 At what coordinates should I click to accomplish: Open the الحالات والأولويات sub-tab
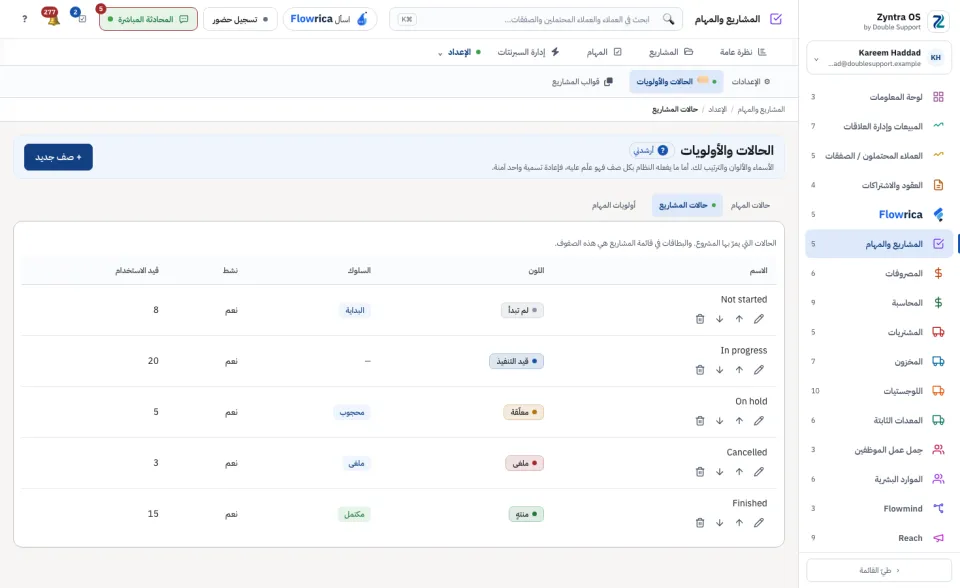[676, 81]
